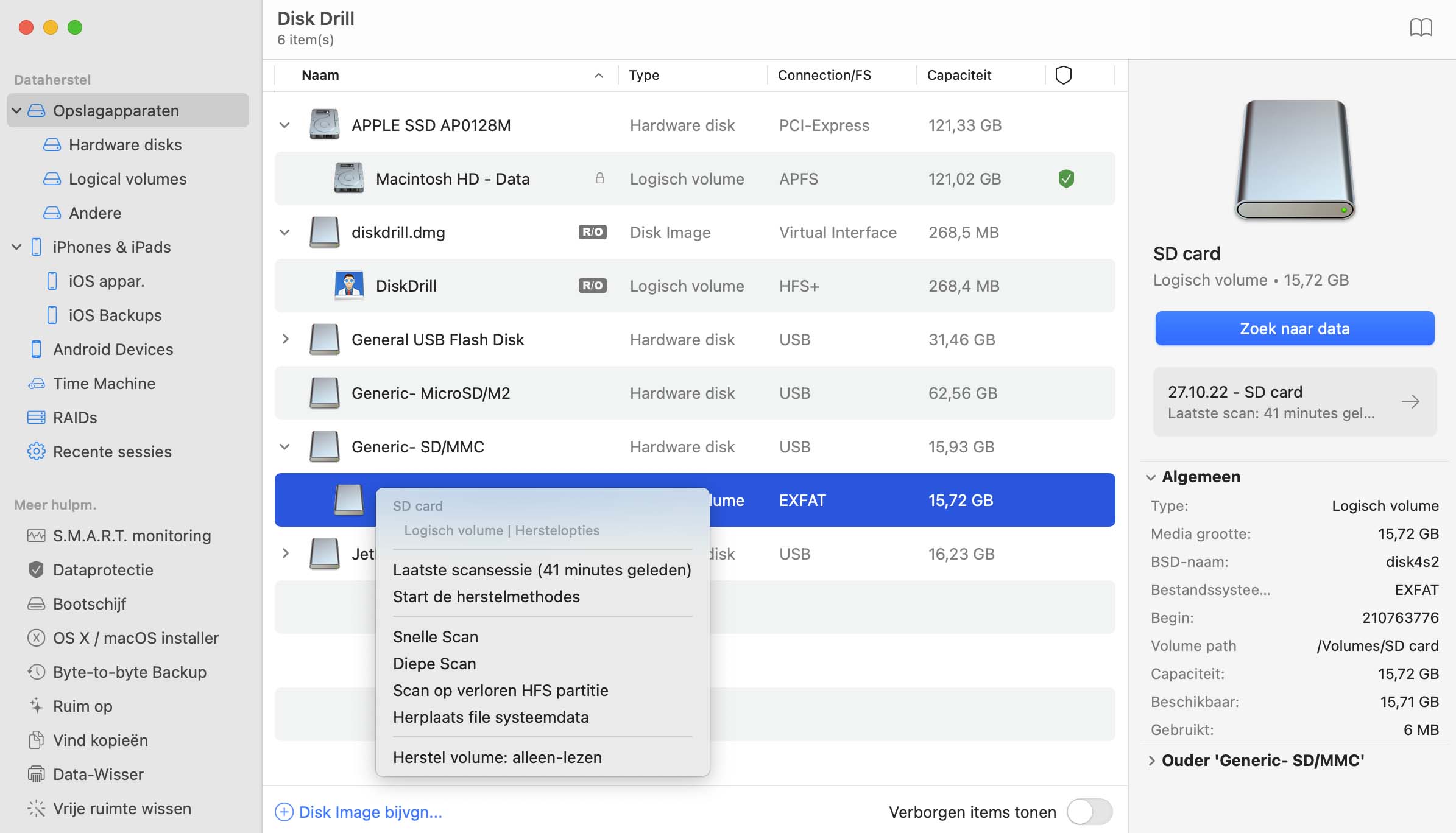Open Bootschijf tool
The height and width of the screenshot is (833, 1456).
point(89,603)
